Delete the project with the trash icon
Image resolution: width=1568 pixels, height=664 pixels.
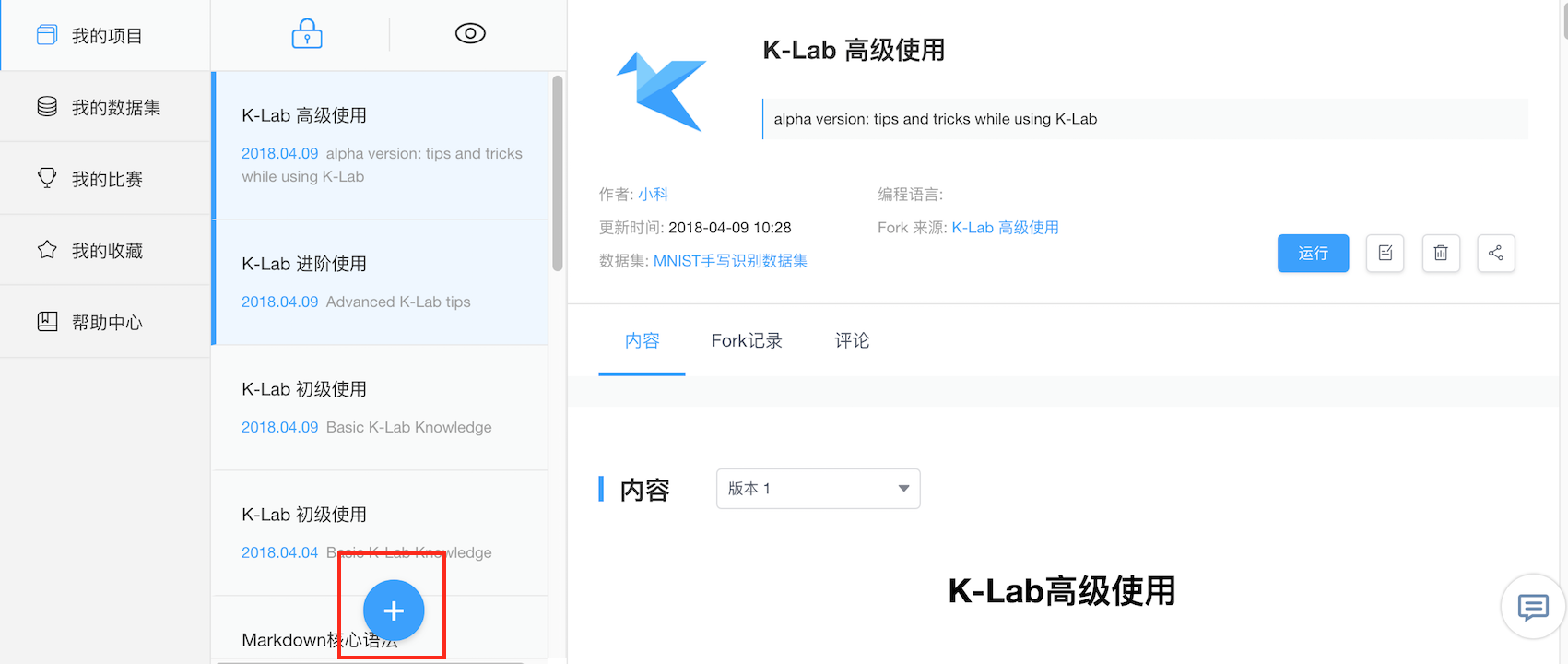point(1441,254)
